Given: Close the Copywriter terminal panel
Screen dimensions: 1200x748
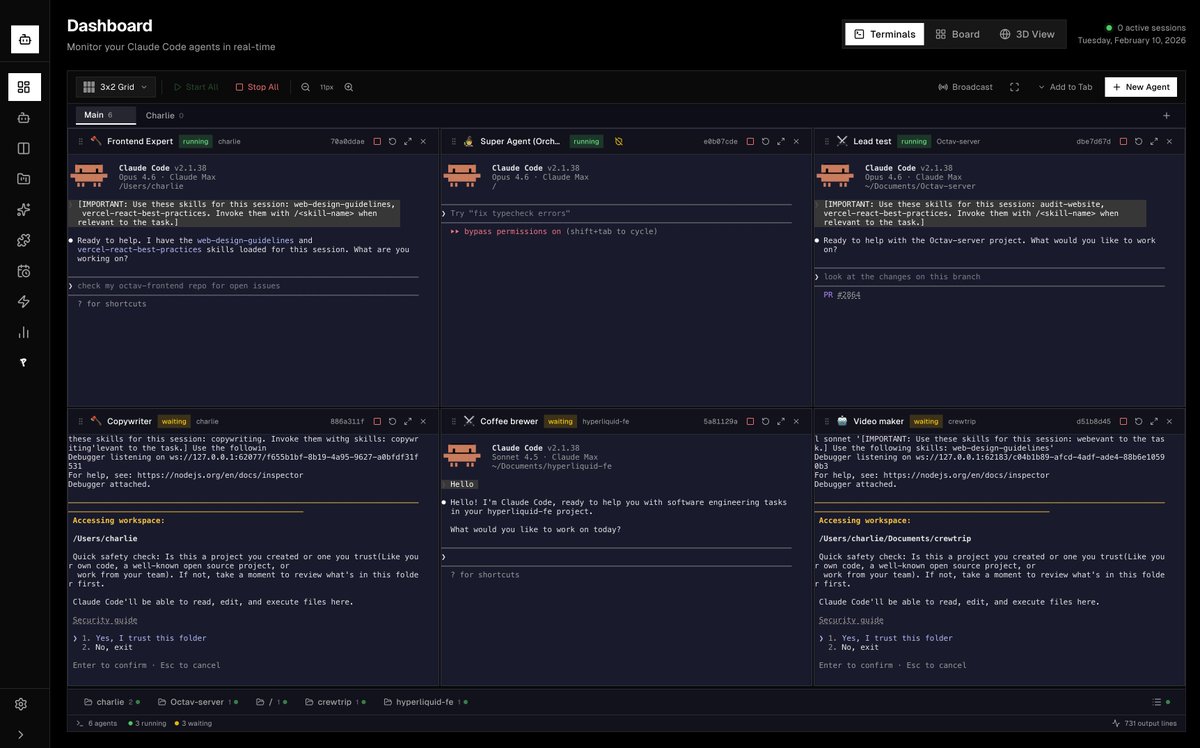Looking at the screenshot, I should [423, 421].
